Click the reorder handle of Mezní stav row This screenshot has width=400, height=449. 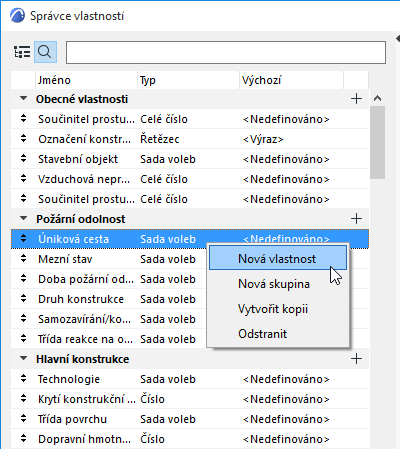(x=23, y=258)
